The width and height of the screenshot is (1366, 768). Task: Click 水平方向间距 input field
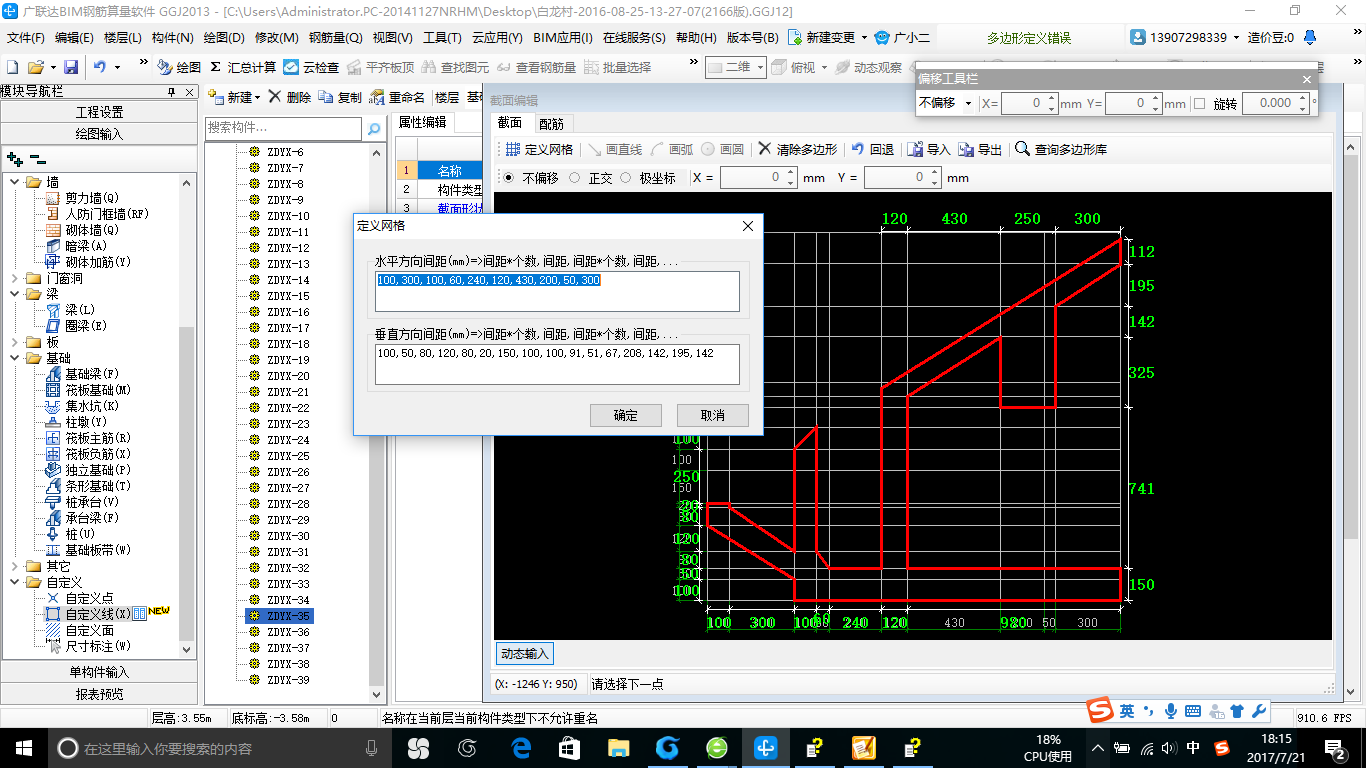[x=558, y=291]
